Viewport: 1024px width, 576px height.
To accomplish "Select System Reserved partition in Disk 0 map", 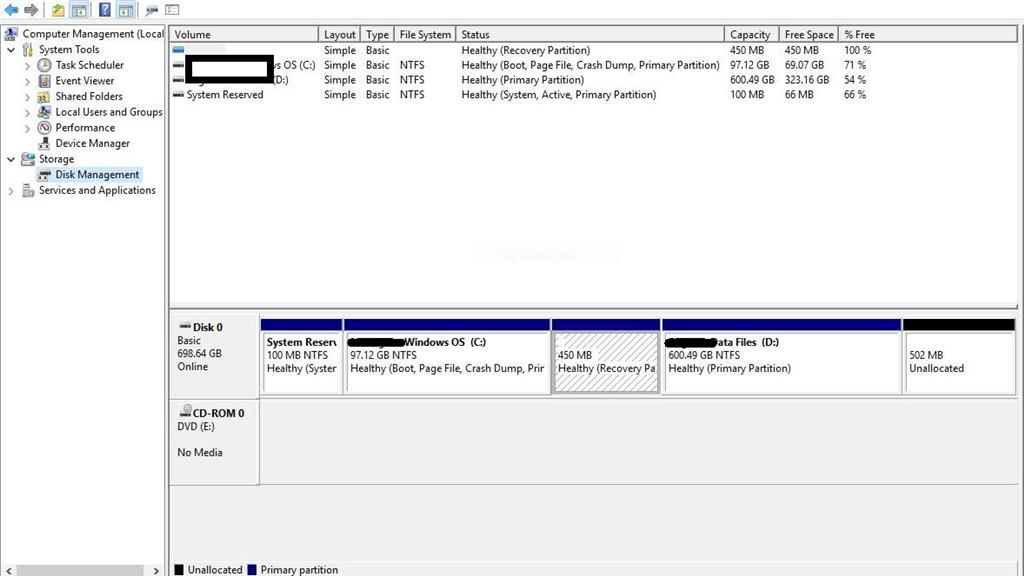I will click(301, 357).
